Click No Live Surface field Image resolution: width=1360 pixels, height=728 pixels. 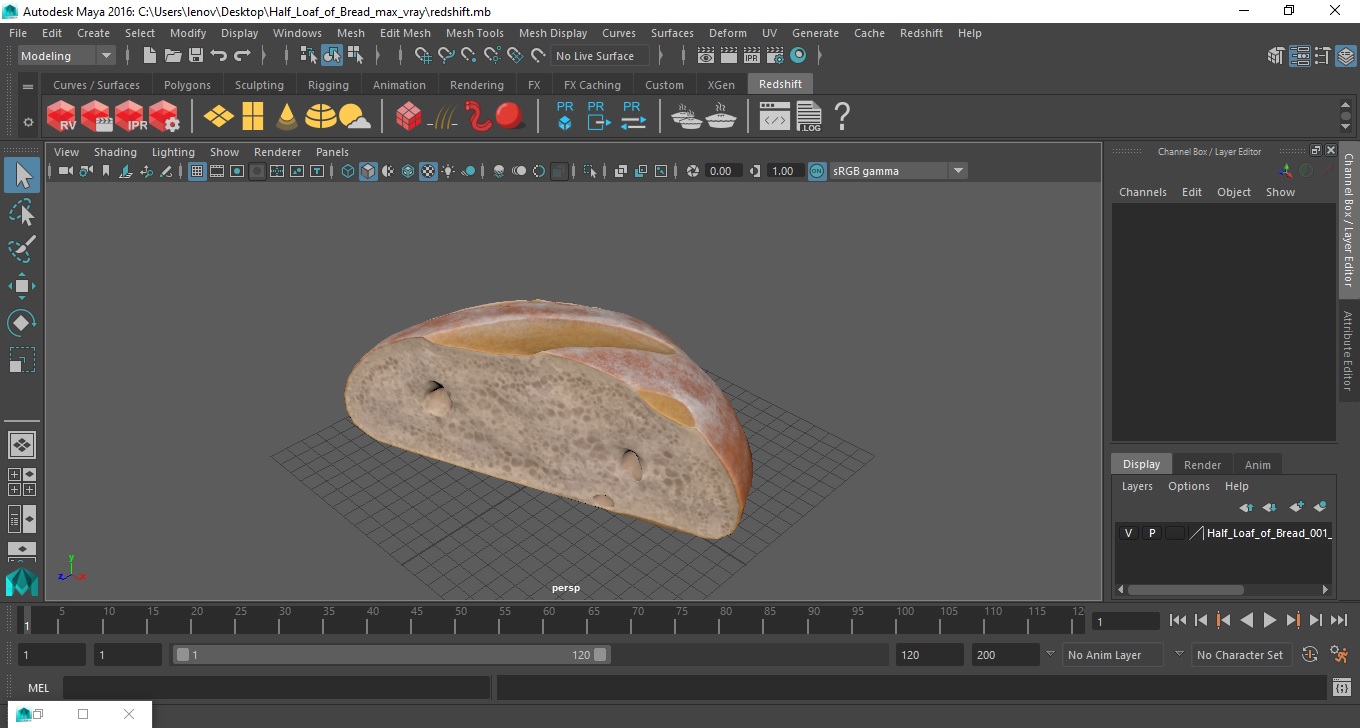pyautogui.click(x=600, y=56)
